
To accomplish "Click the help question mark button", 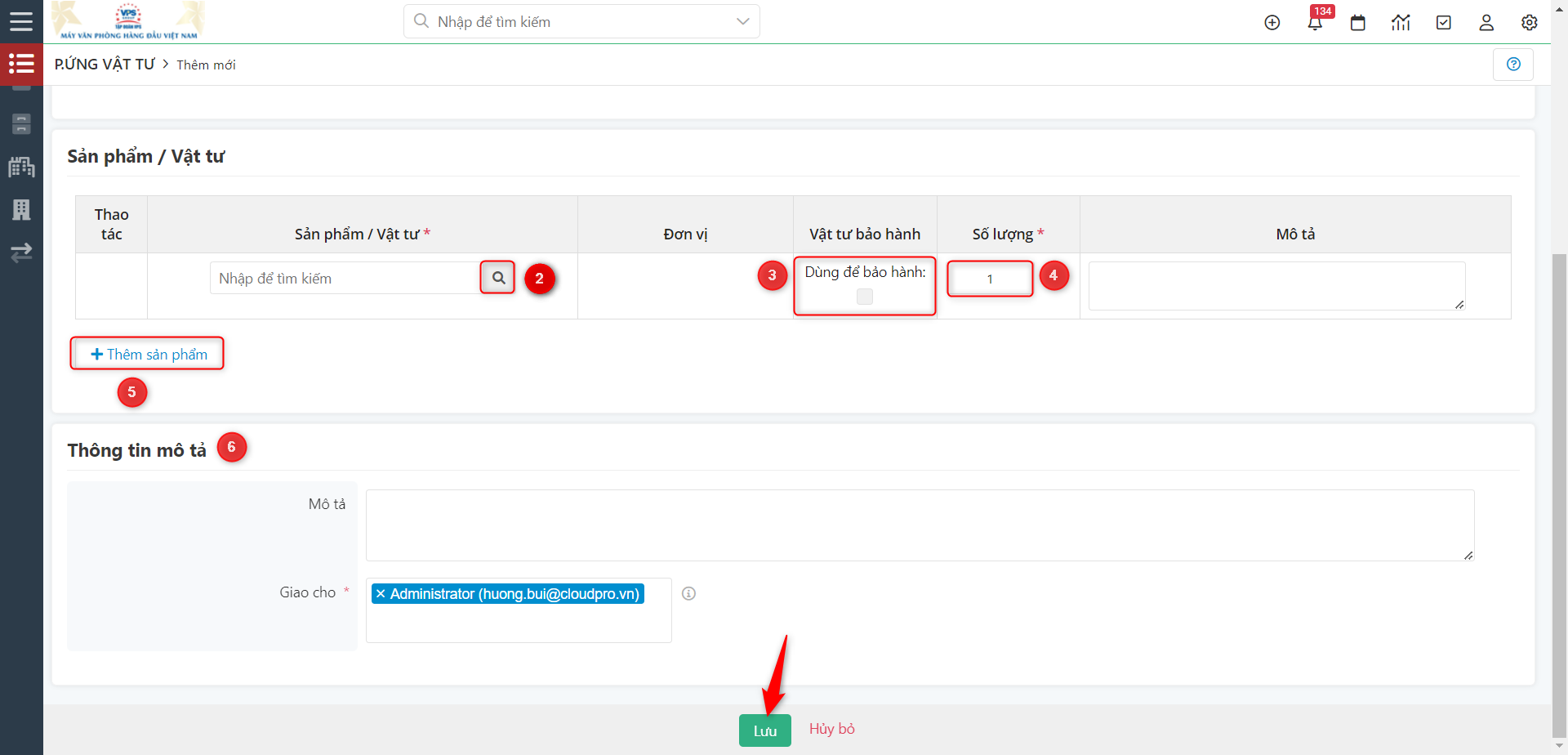I will pyautogui.click(x=1513, y=64).
